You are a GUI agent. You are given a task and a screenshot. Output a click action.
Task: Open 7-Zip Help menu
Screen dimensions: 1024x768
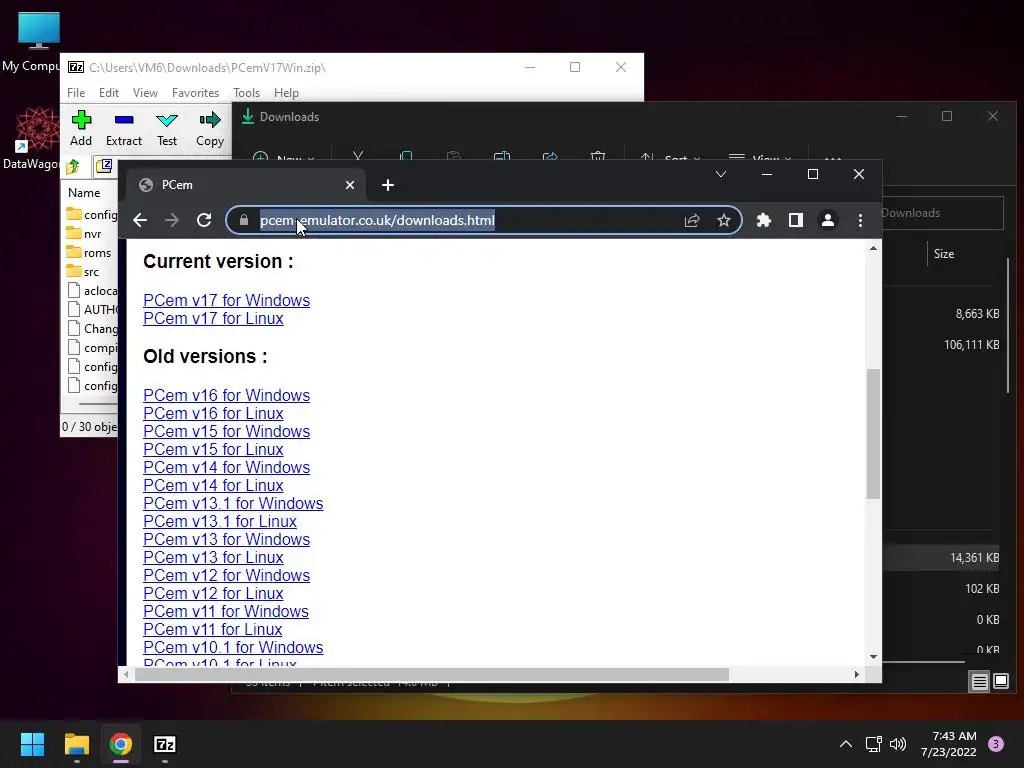286,93
